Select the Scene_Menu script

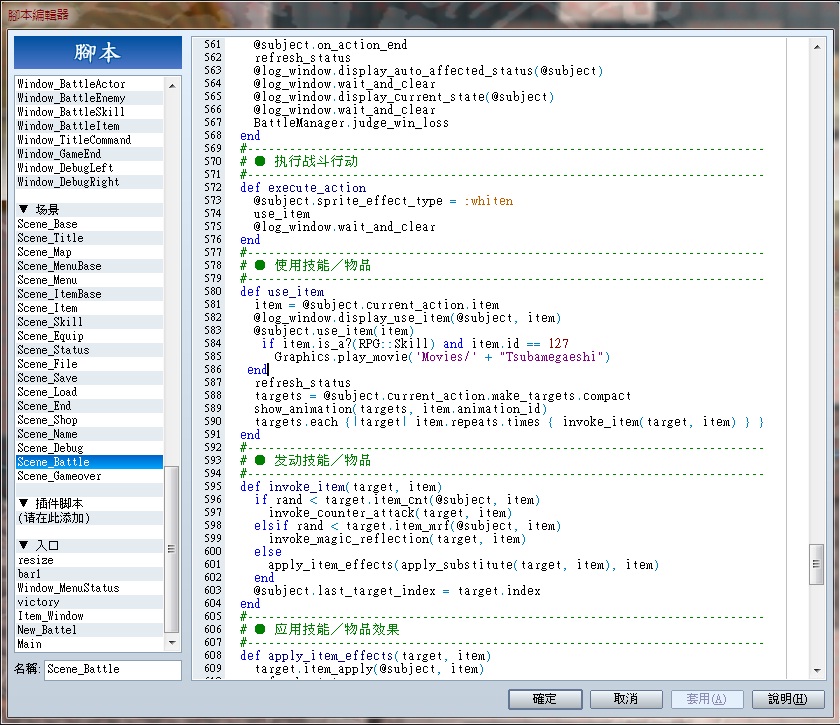click(89, 280)
